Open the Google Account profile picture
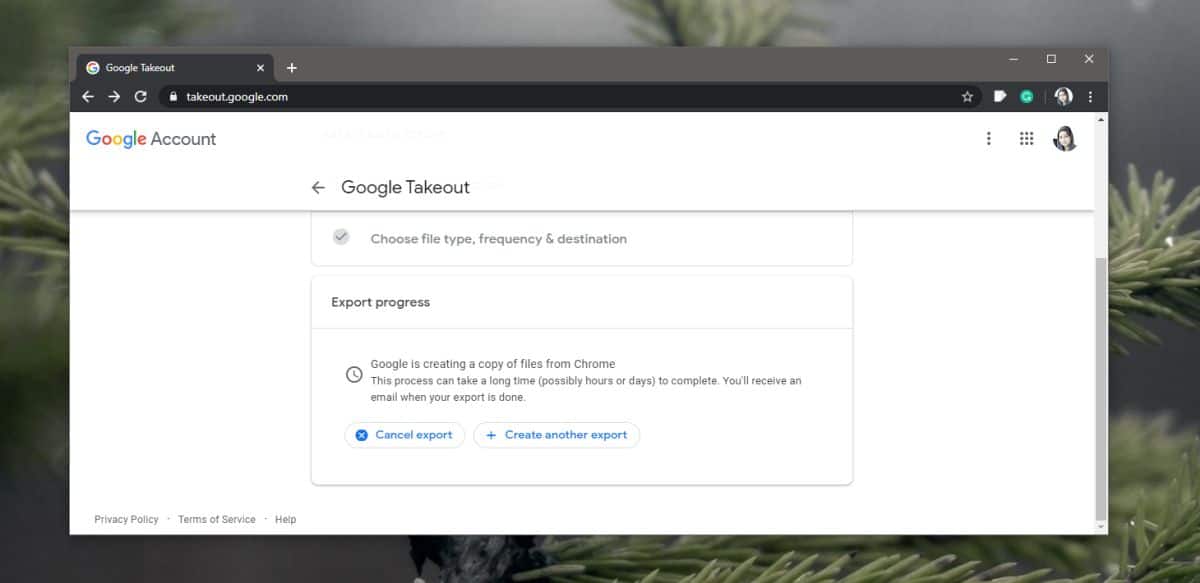 click(x=1065, y=139)
